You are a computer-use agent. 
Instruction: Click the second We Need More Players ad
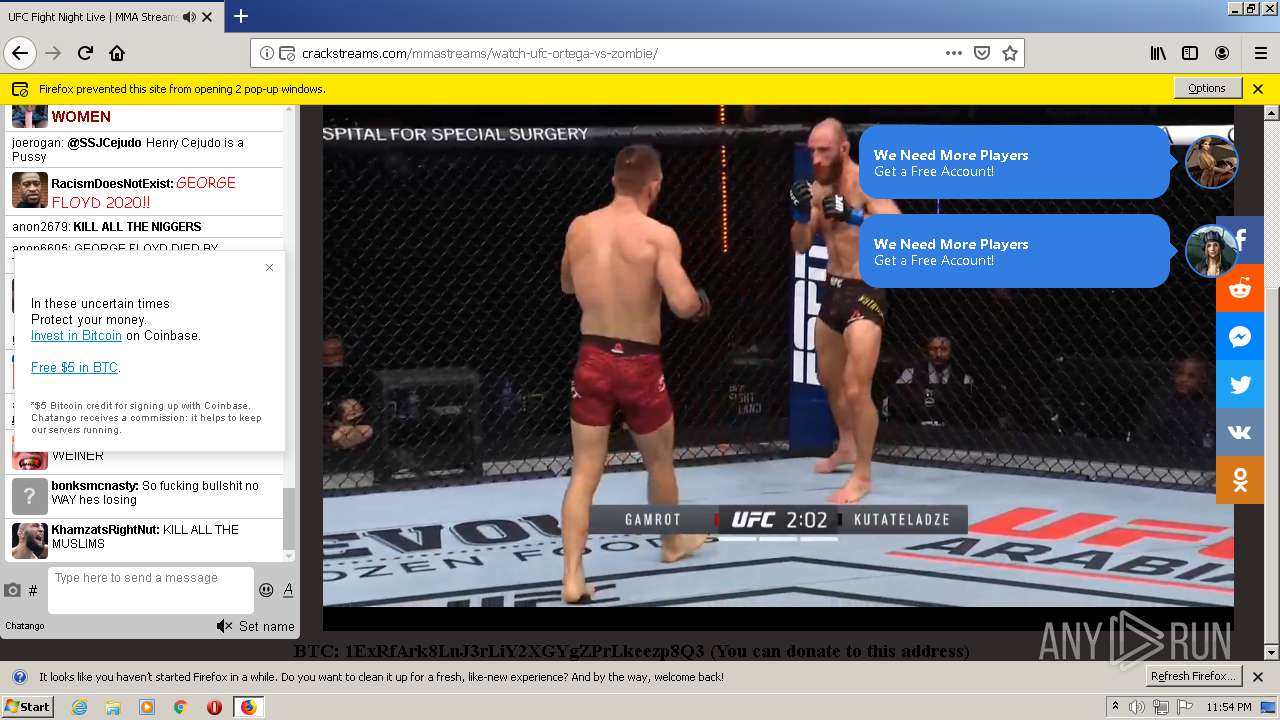(x=1014, y=251)
